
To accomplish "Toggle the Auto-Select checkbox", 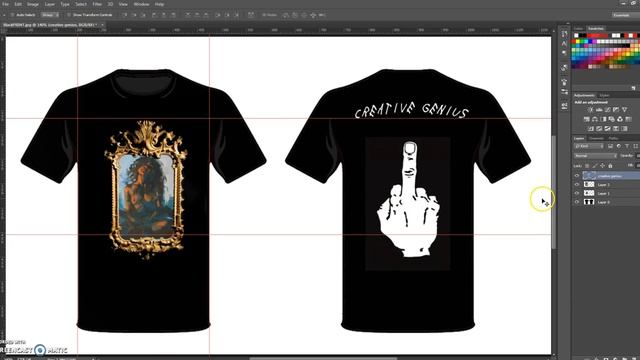I will (x=12, y=15).
